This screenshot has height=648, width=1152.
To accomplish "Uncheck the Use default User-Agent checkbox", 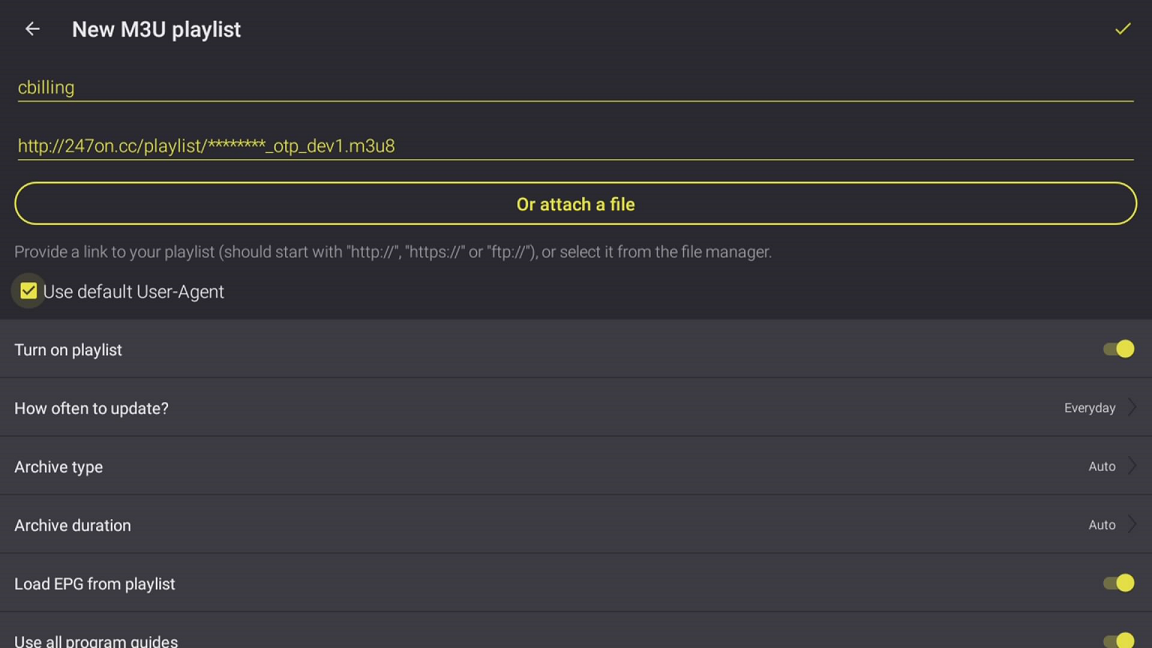I will [x=29, y=291].
